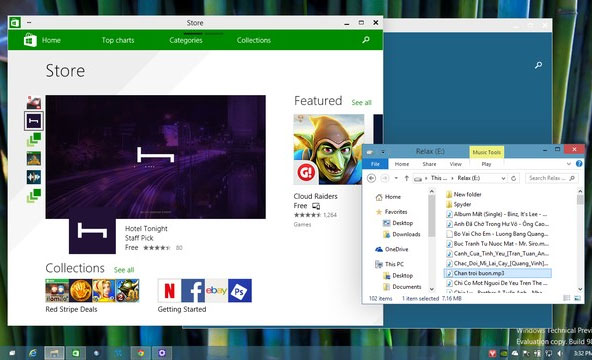The width and height of the screenshot is (592, 360).
Task: Open search magnifier in Store green bar
Action: coord(365,40)
